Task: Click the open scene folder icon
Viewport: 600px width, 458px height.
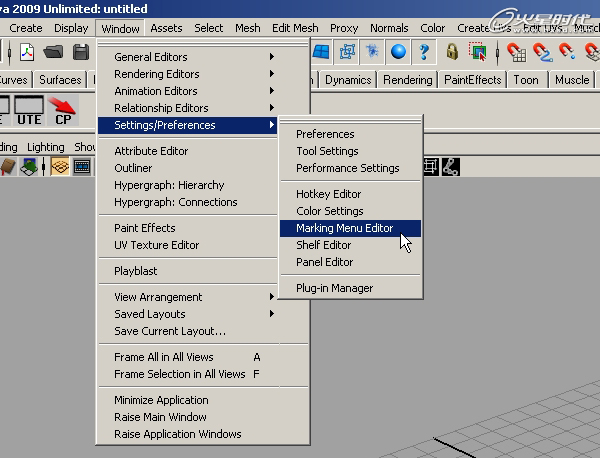Action: pos(54,52)
